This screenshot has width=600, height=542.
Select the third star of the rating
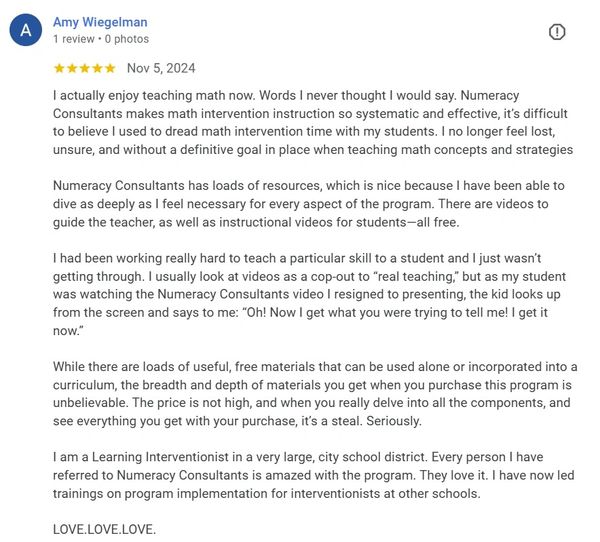click(85, 69)
